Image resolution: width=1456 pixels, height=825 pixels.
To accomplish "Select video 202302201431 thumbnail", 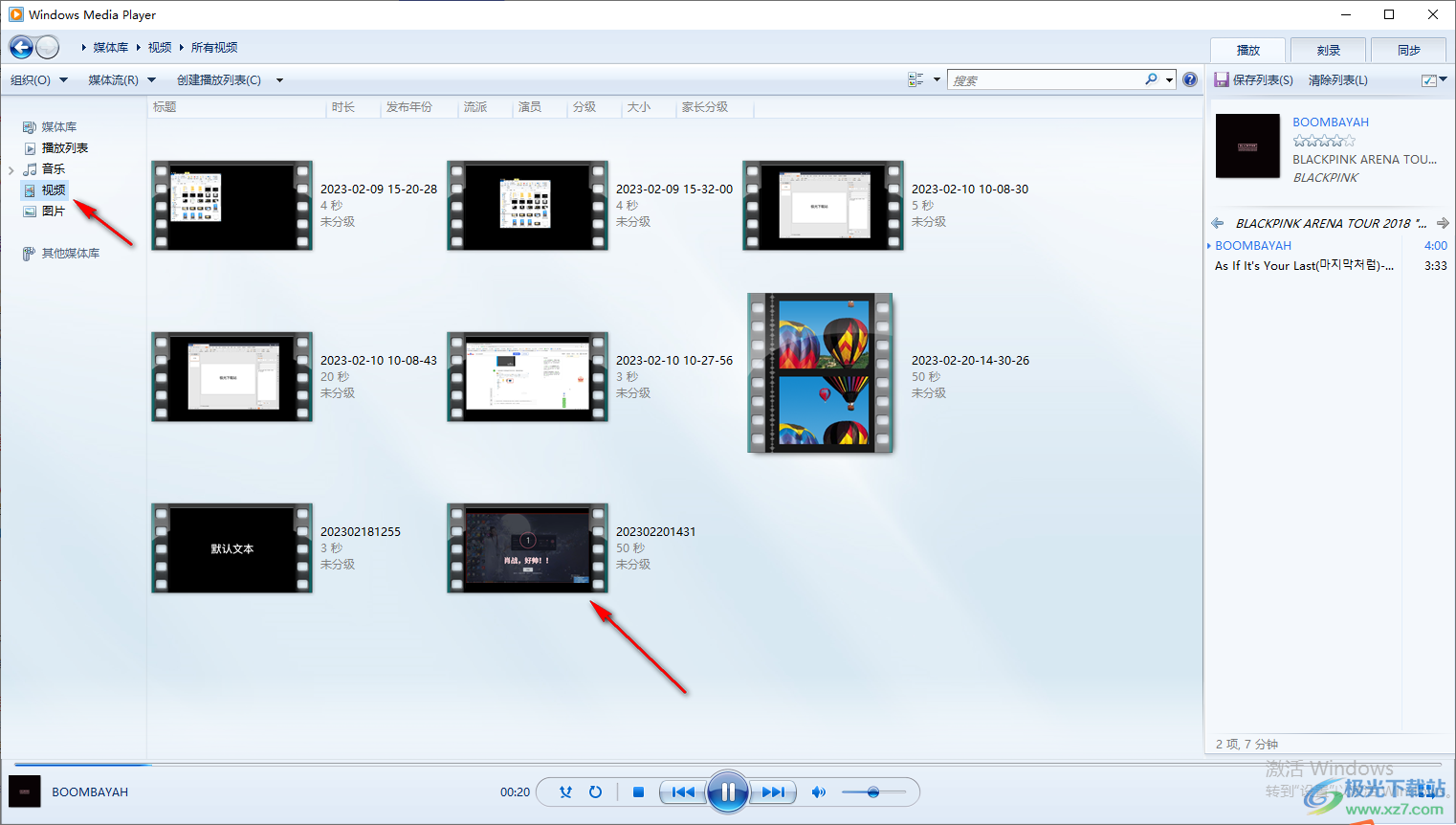I will [x=527, y=548].
